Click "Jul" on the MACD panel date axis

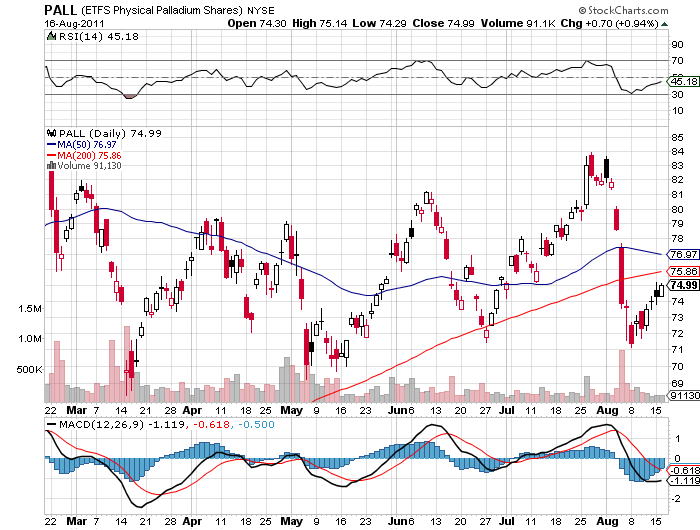click(x=507, y=521)
